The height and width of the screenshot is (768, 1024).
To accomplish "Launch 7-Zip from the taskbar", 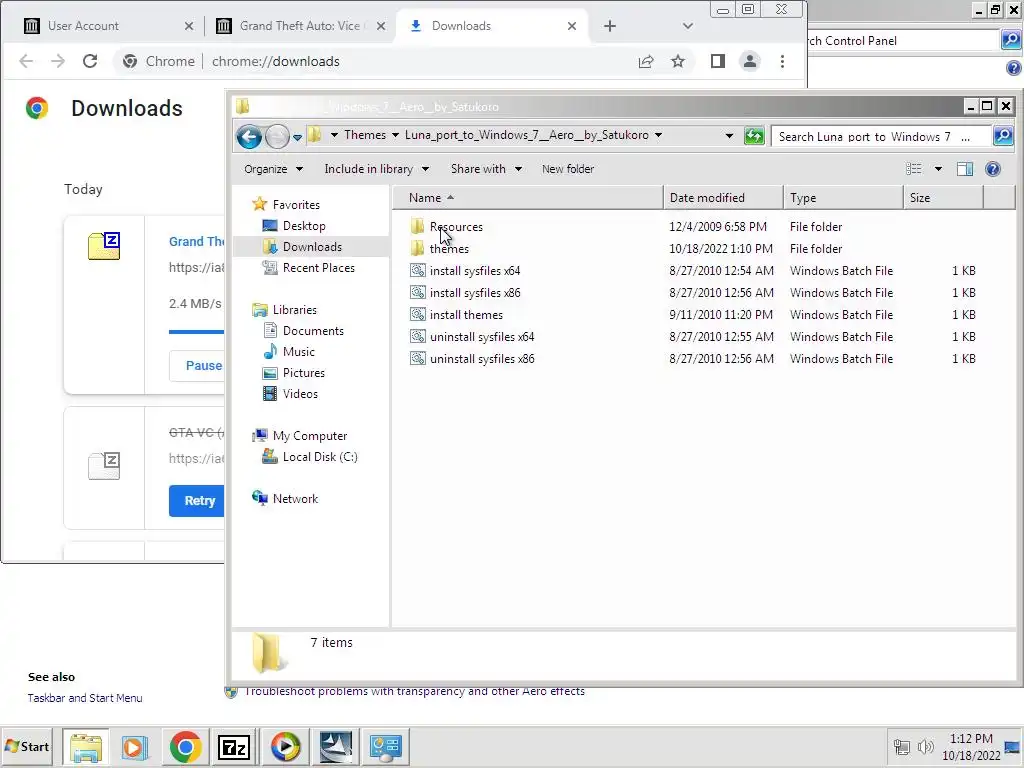I will [x=234, y=746].
